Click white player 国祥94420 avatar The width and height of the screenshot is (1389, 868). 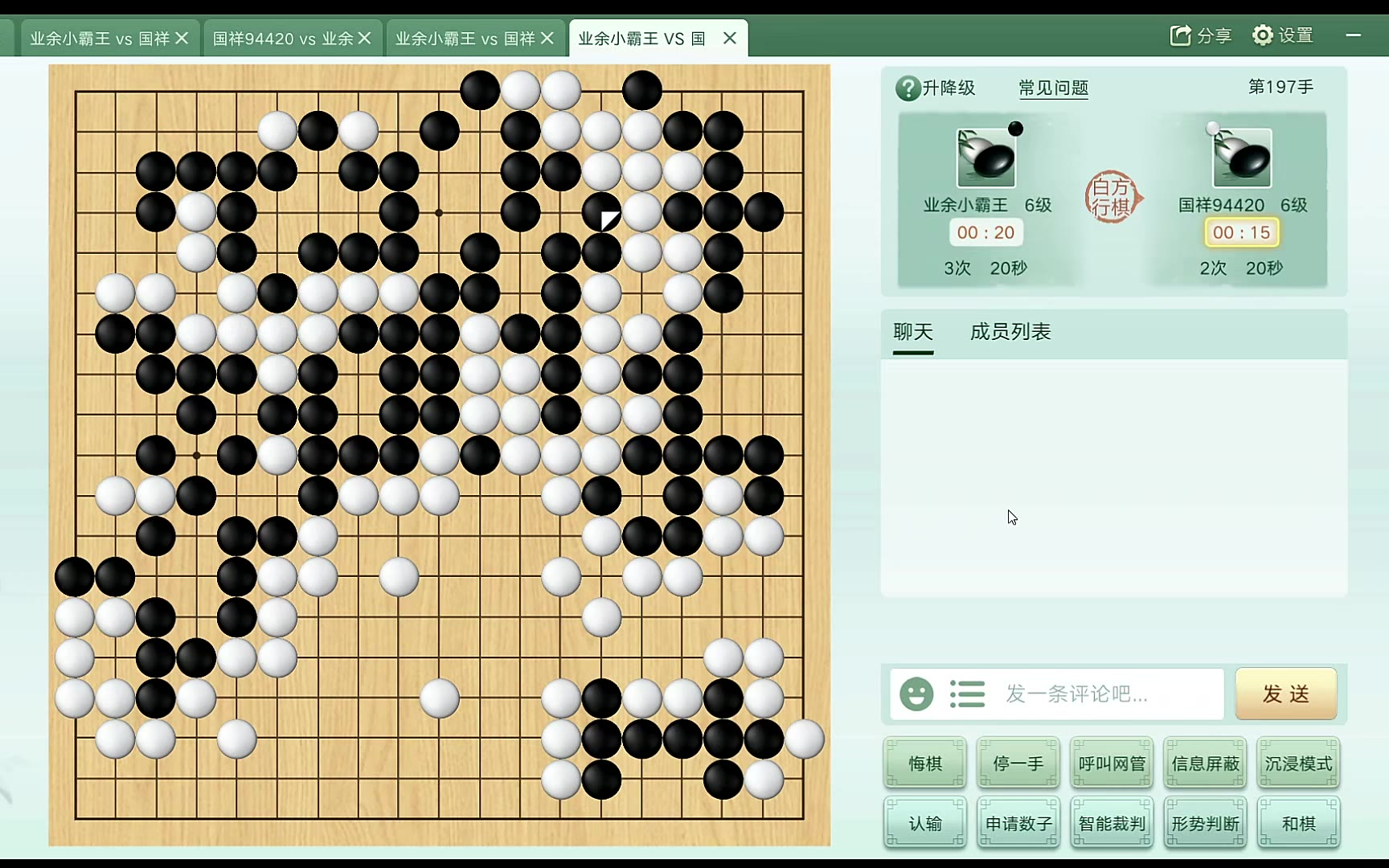click(1242, 158)
